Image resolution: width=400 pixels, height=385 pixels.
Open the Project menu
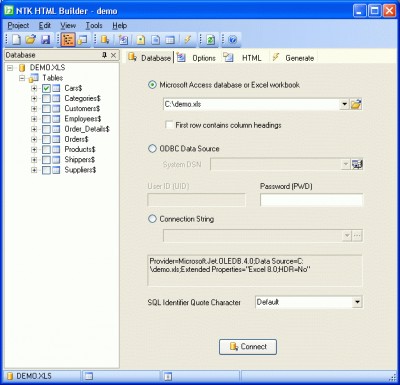18,25
